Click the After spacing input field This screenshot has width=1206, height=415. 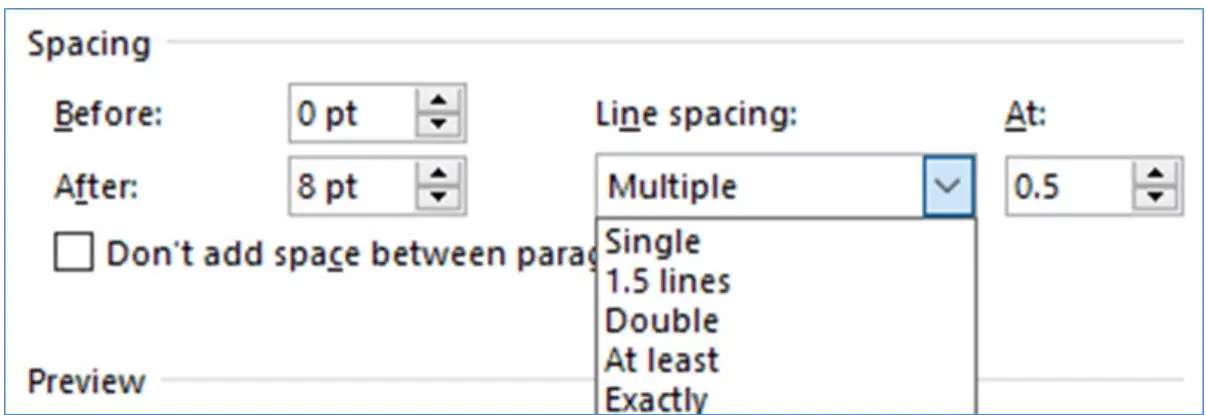354,186
